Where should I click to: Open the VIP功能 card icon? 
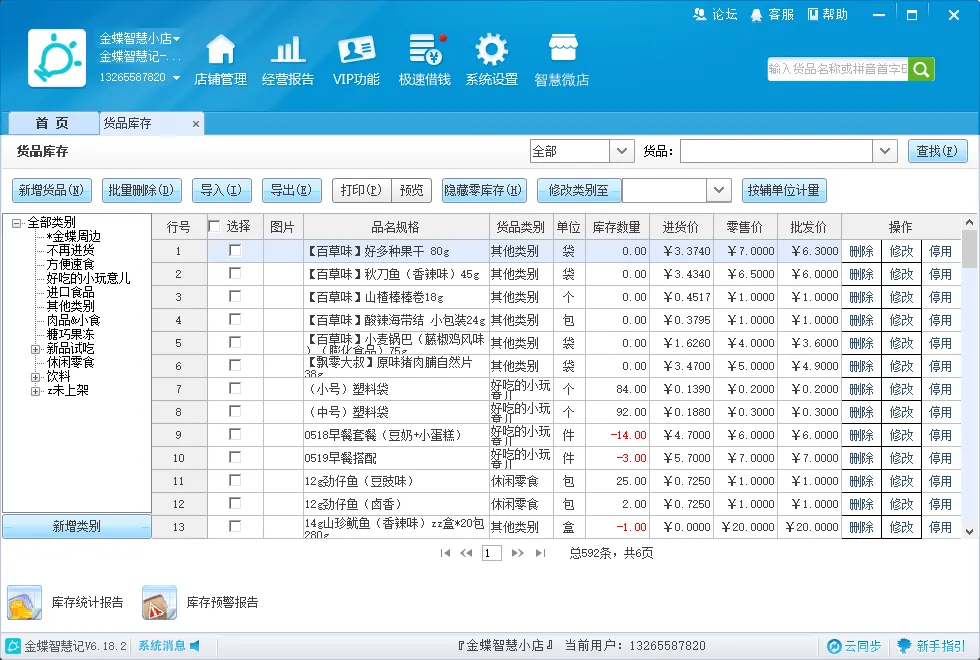[x=356, y=49]
